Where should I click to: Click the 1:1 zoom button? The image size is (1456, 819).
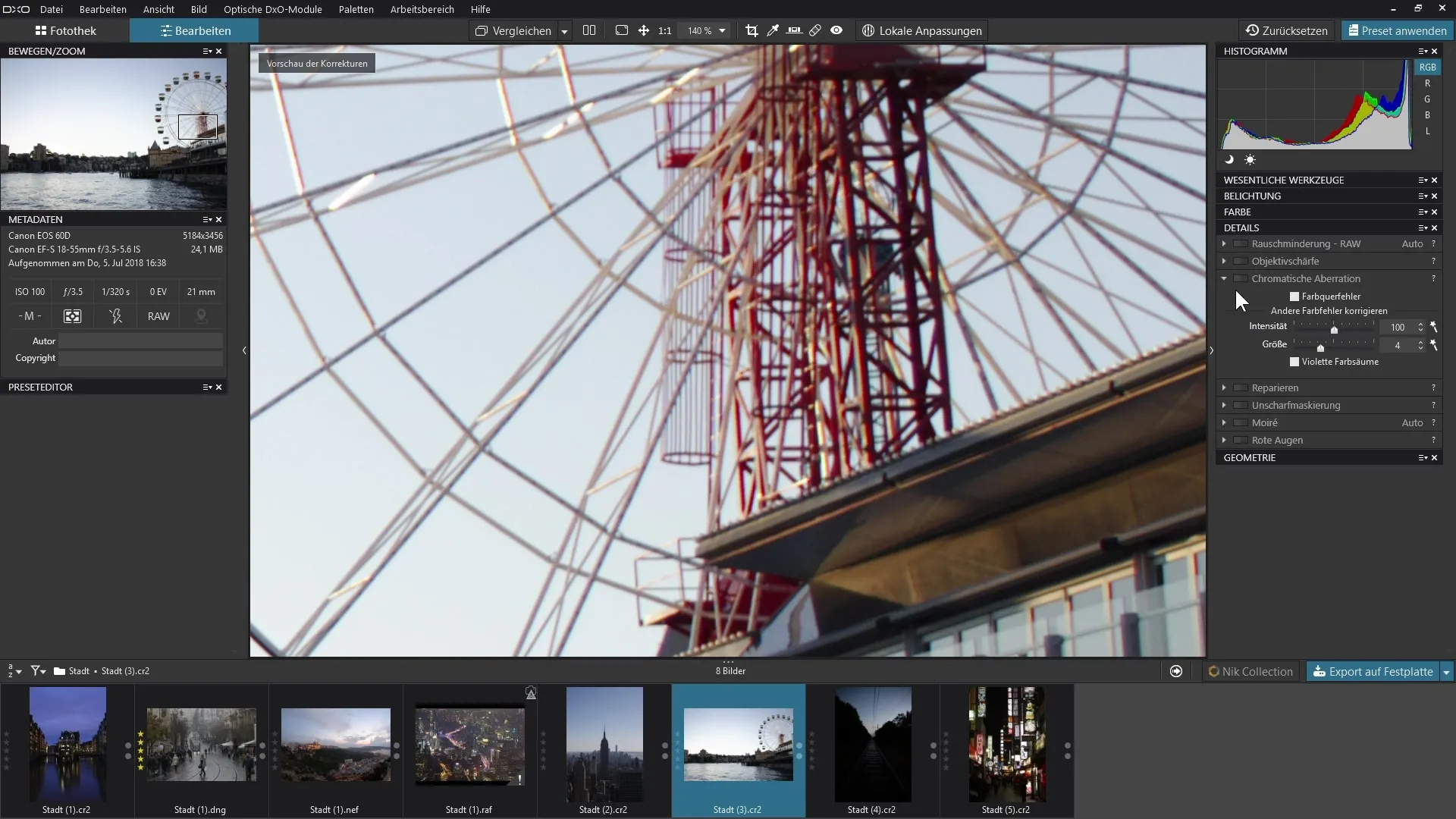[x=664, y=31]
